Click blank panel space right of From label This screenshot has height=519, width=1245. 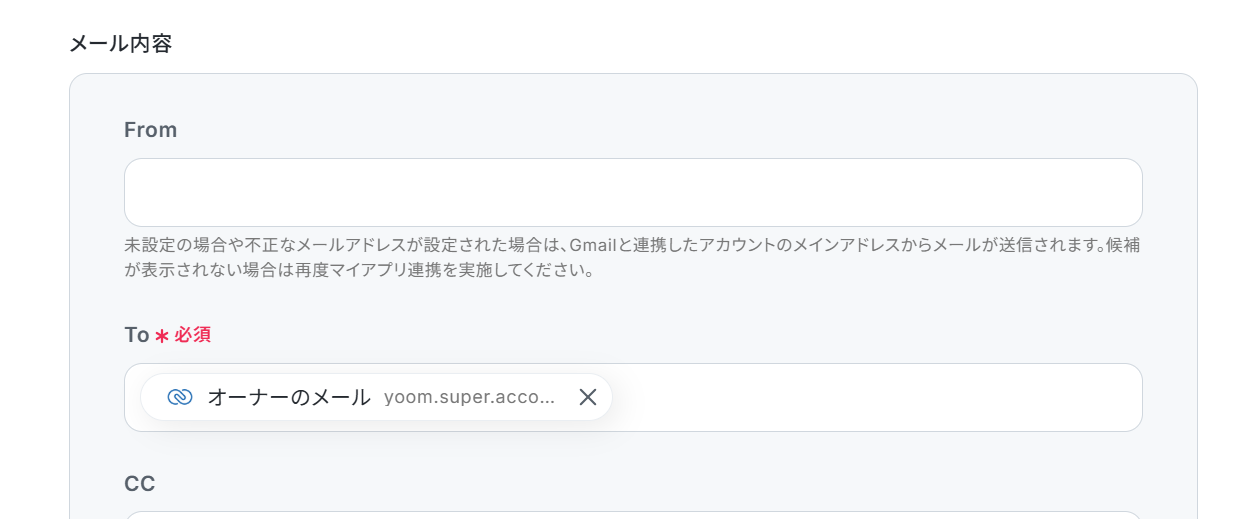(x=660, y=130)
